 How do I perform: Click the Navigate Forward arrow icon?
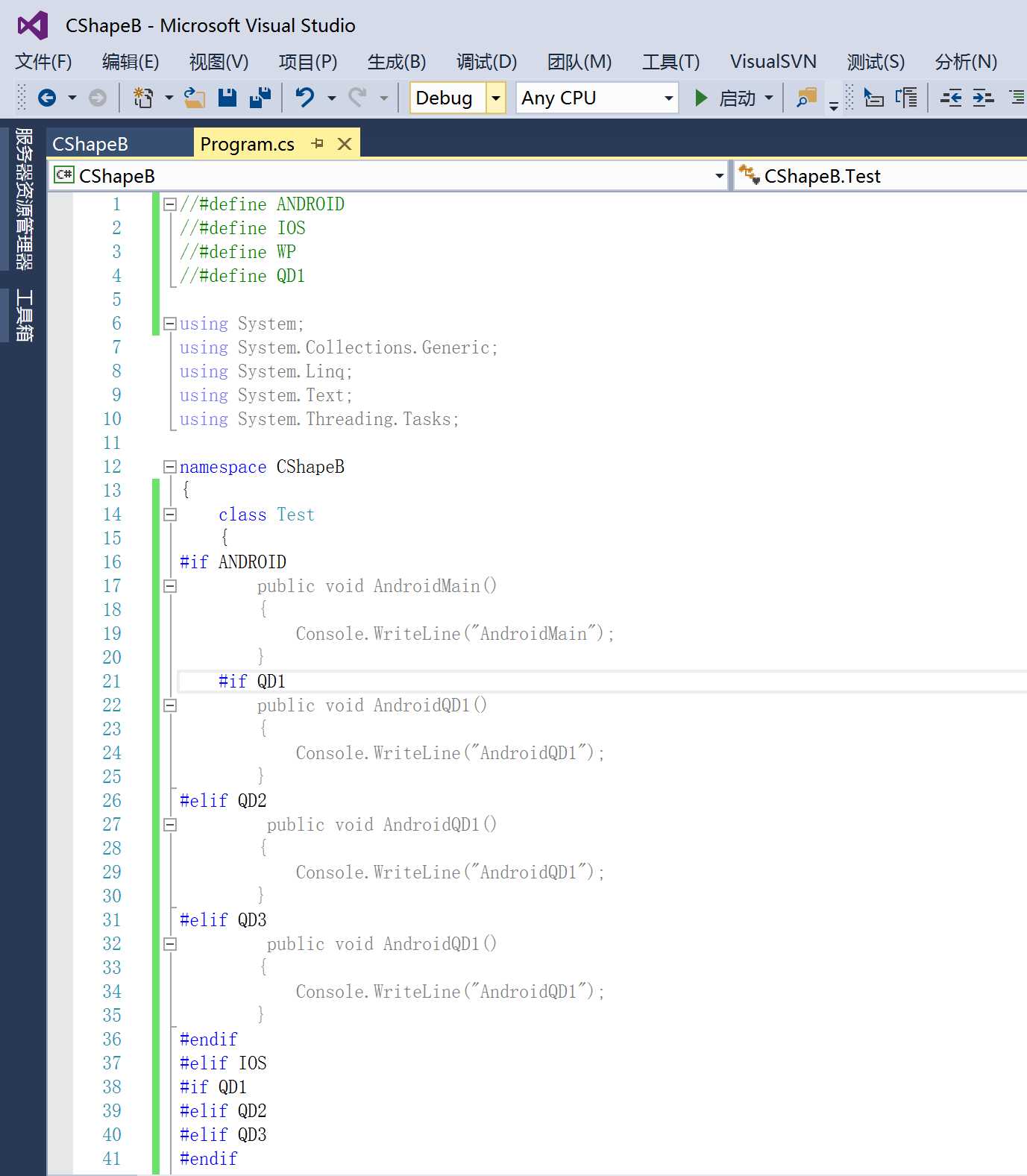[98, 98]
